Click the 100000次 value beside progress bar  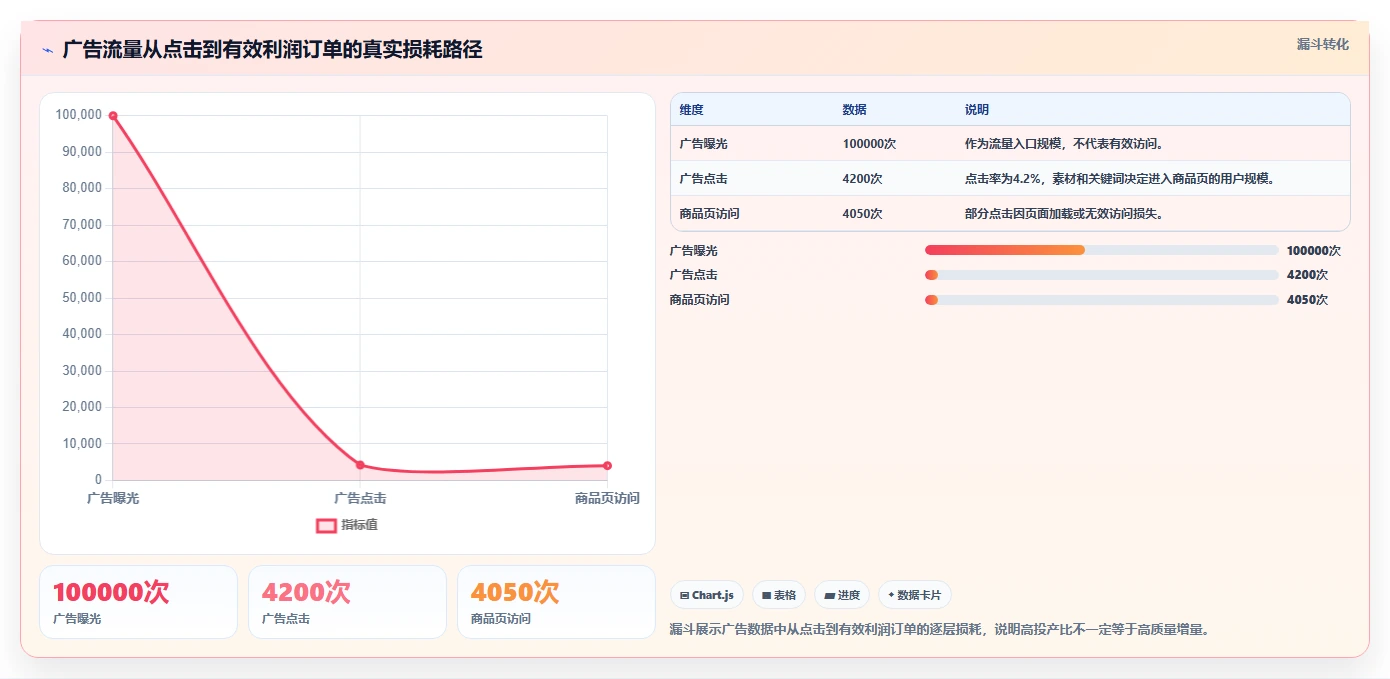tap(1314, 251)
